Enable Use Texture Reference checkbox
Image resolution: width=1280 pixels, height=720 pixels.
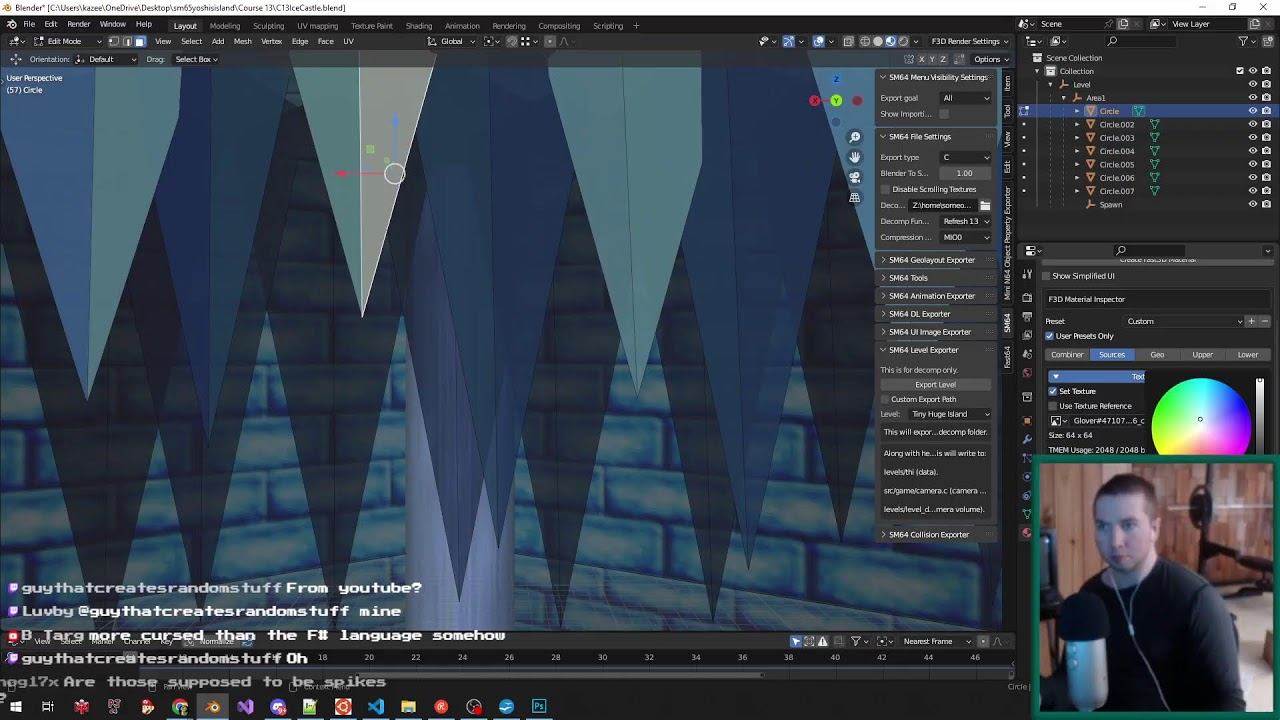(x=1052, y=406)
